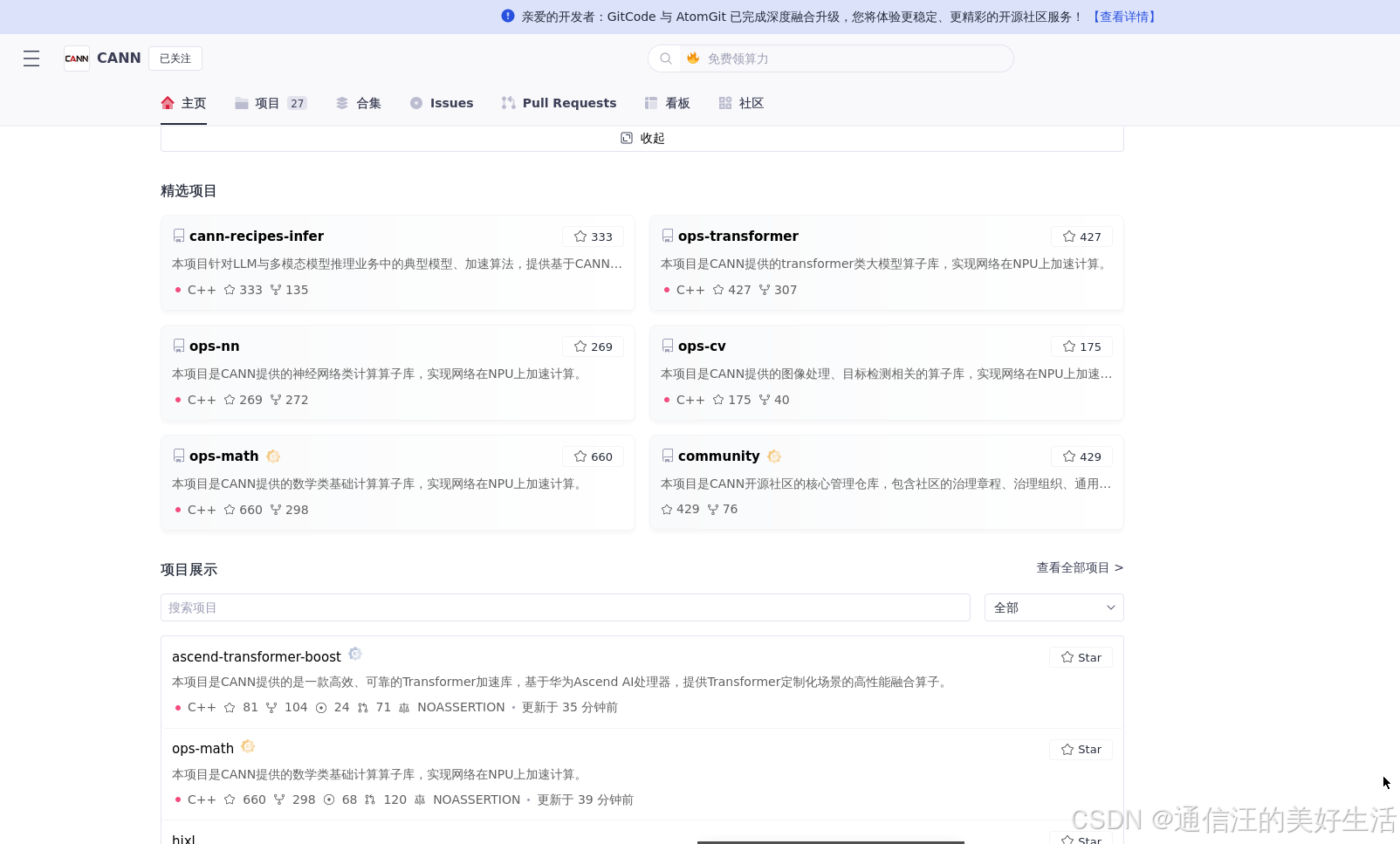Click the 查看全部项目 link
This screenshot has width=1400, height=844.
click(1073, 567)
